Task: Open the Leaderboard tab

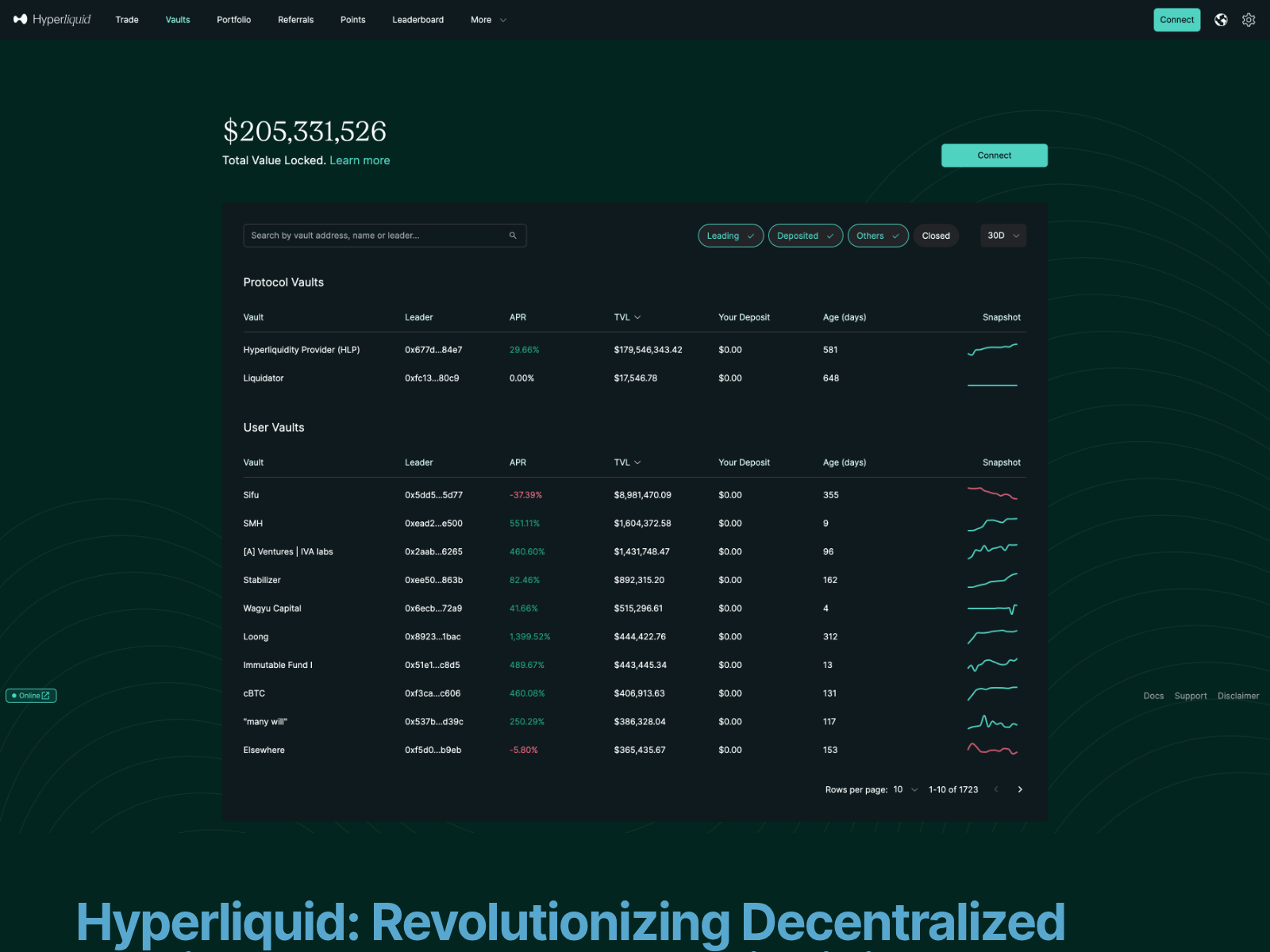Action: pos(418,20)
